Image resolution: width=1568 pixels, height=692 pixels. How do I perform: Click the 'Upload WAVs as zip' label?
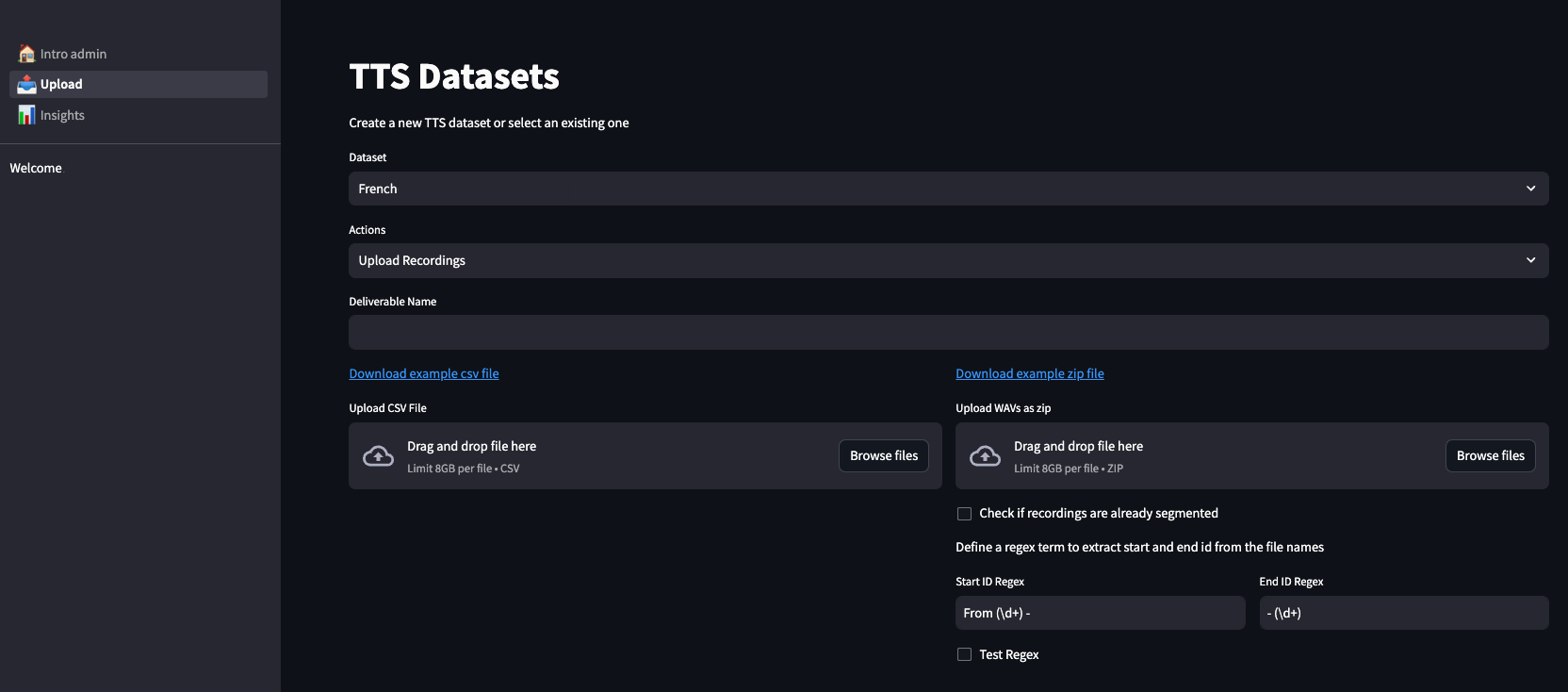(1003, 408)
